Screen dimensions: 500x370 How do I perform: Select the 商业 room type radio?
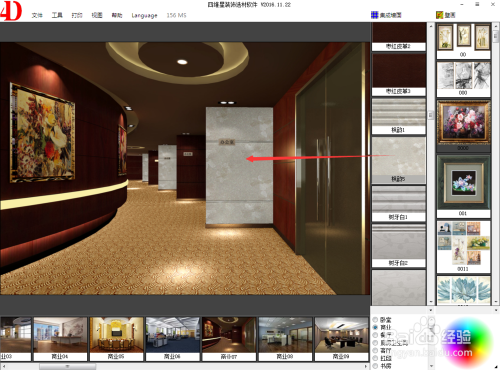click(375, 327)
